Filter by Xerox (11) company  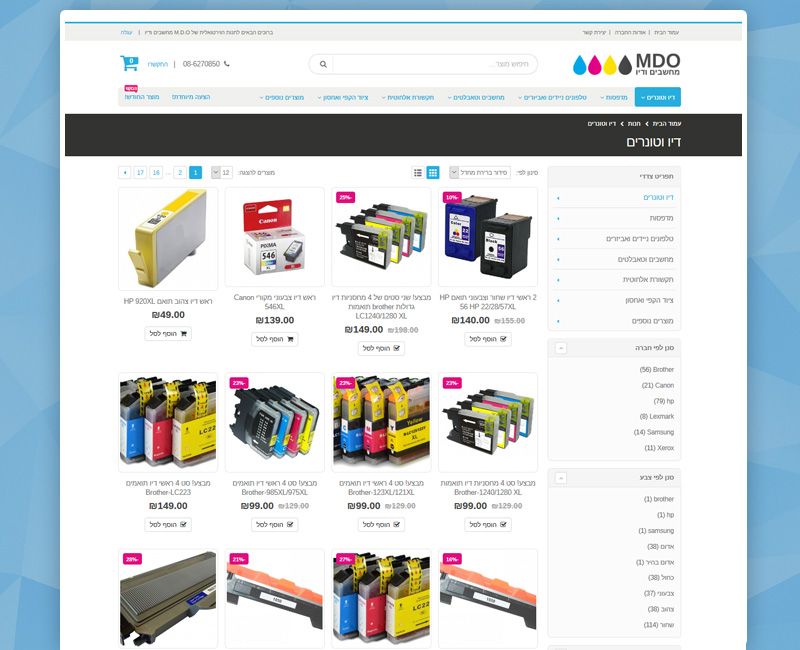coord(659,448)
